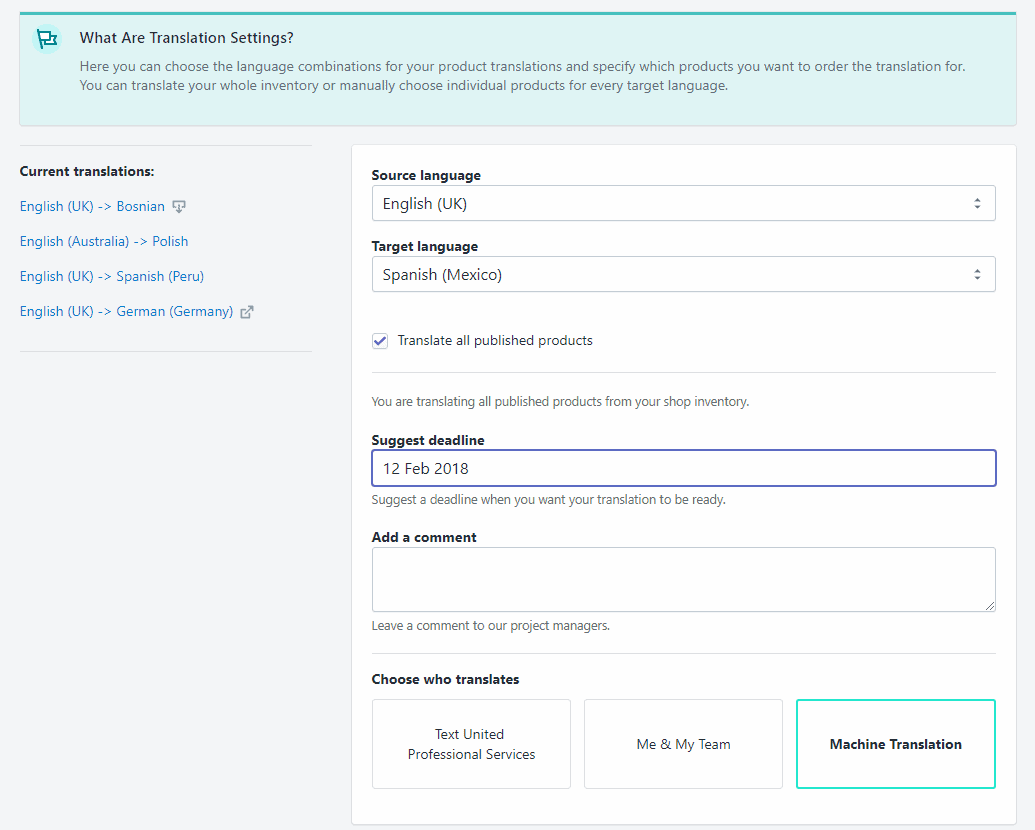Click the 'Suggest a deadline when you want' hint

[x=549, y=500]
